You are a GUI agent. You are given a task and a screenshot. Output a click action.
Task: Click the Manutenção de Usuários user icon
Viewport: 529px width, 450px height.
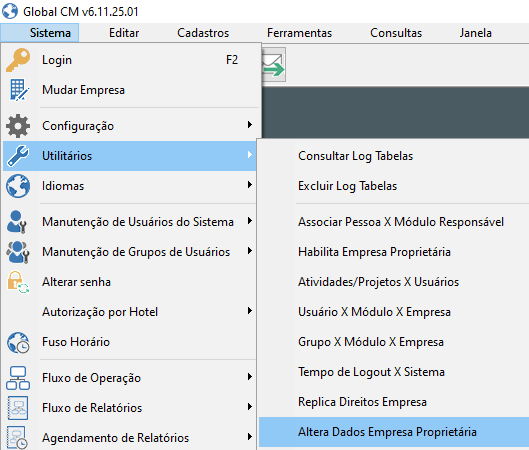pos(17,222)
